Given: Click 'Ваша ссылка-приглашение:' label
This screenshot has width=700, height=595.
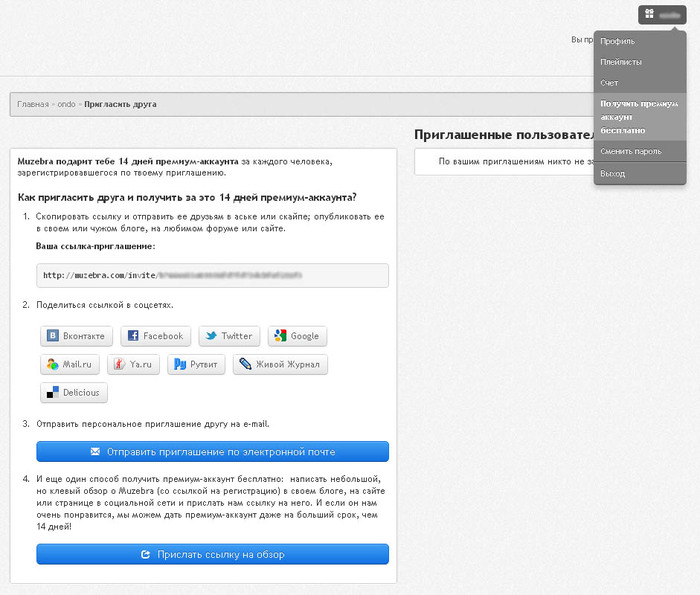Looking at the screenshot, I should (96, 246).
